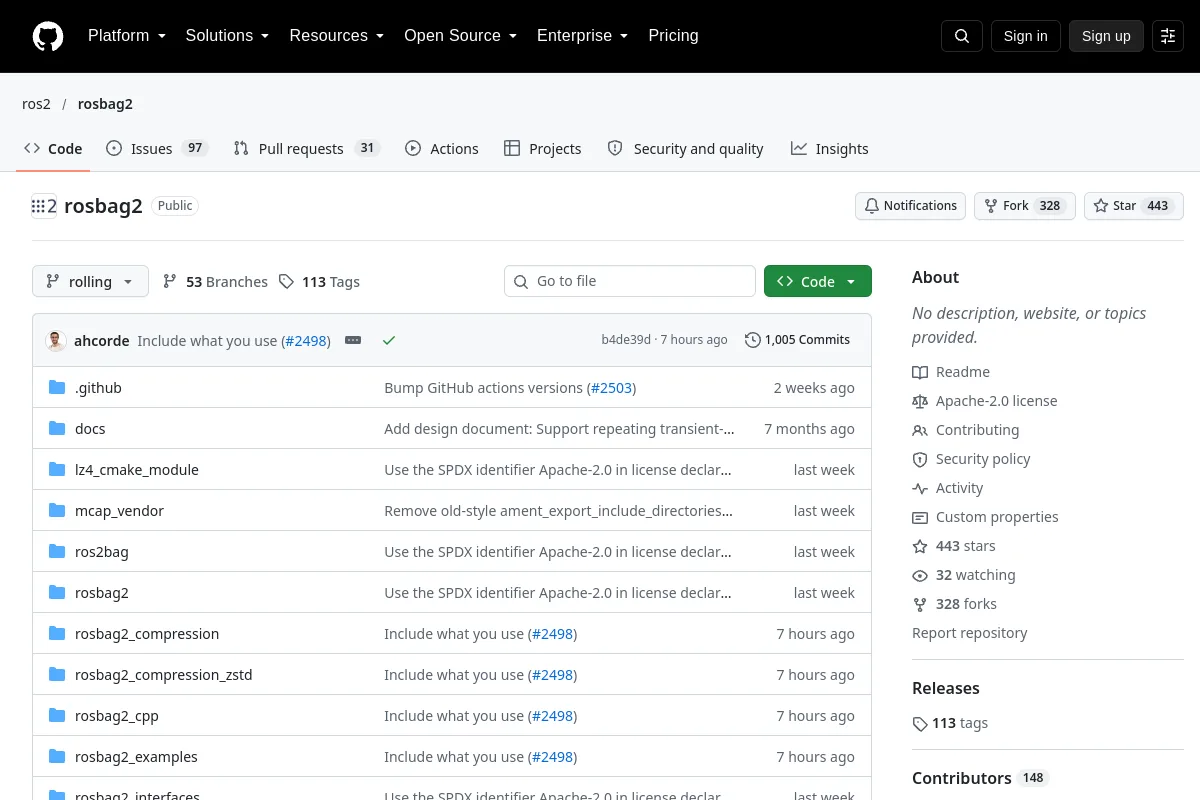Image resolution: width=1200 pixels, height=800 pixels.
Task: Click the Notifications button
Action: tap(910, 206)
